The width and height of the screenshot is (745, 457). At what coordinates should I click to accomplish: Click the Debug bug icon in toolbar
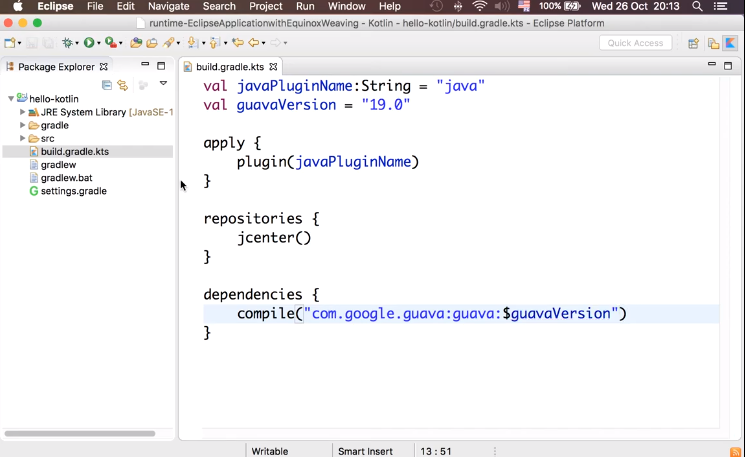(69, 43)
